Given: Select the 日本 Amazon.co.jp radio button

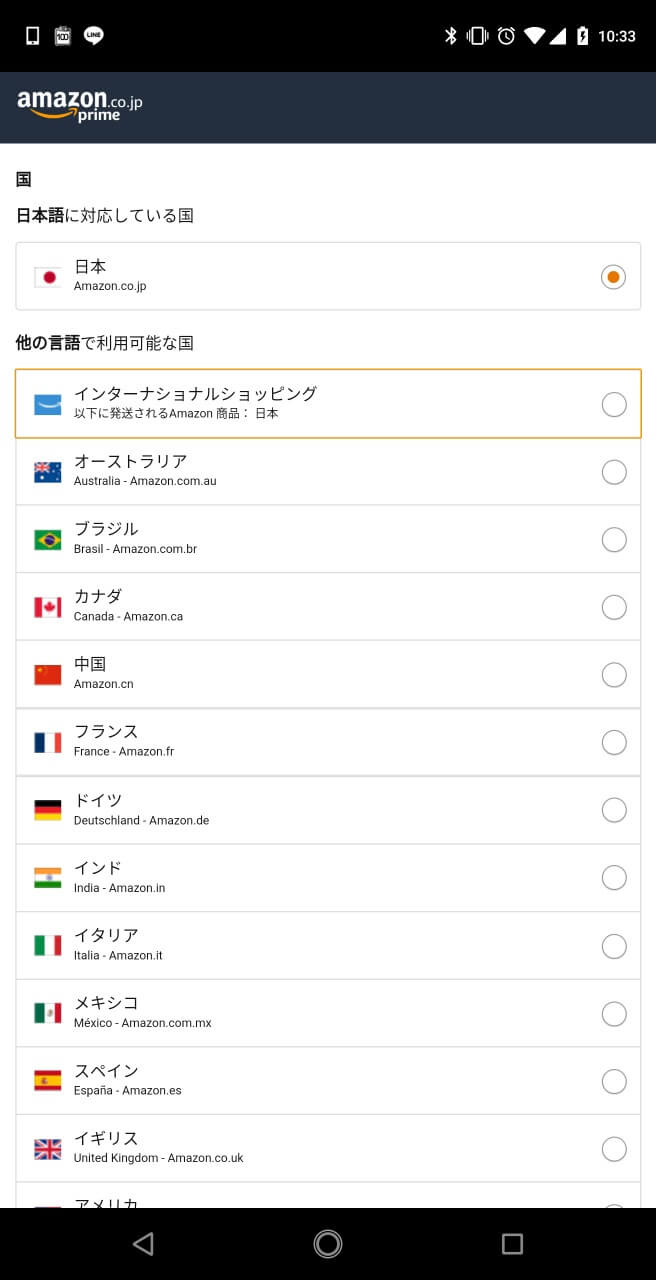Looking at the screenshot, I should click(x=614, y=277).
